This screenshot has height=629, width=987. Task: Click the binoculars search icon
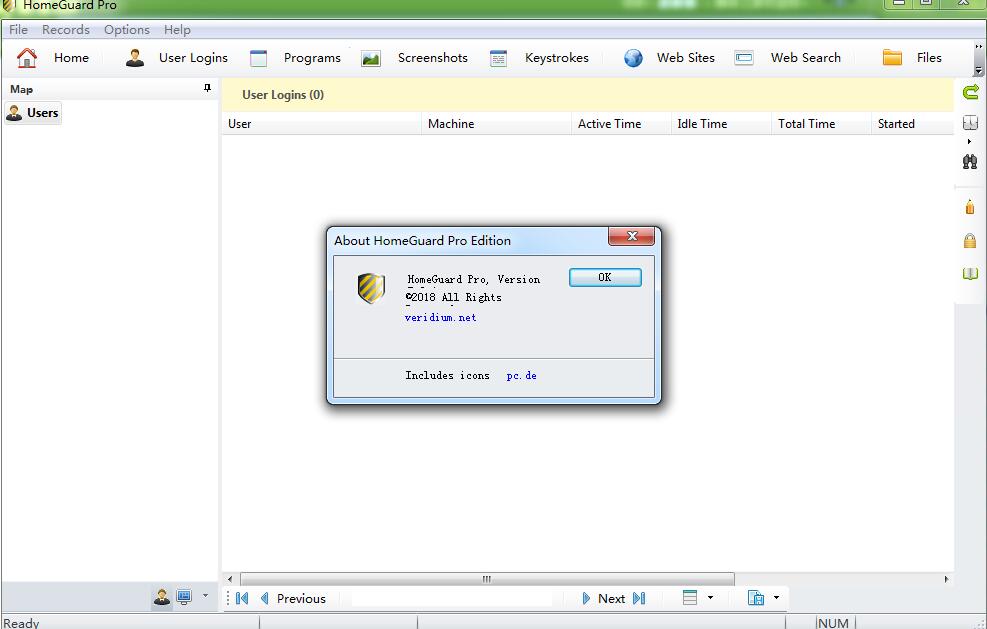click(x=970, y=161)
